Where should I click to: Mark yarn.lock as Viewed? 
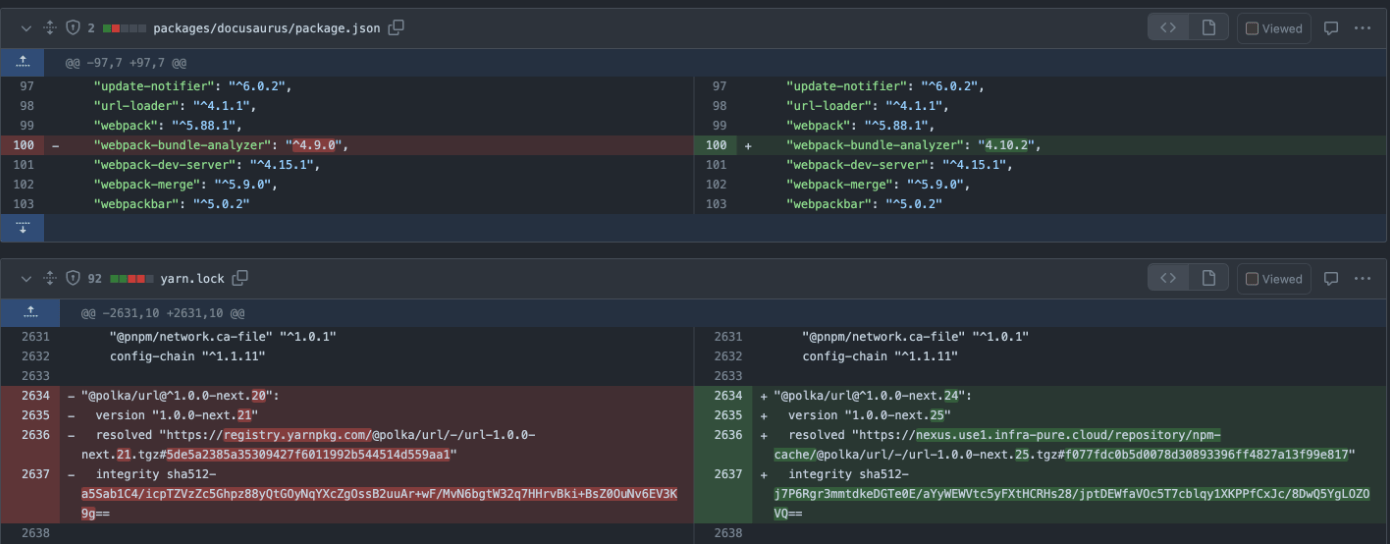(1273, 278)
